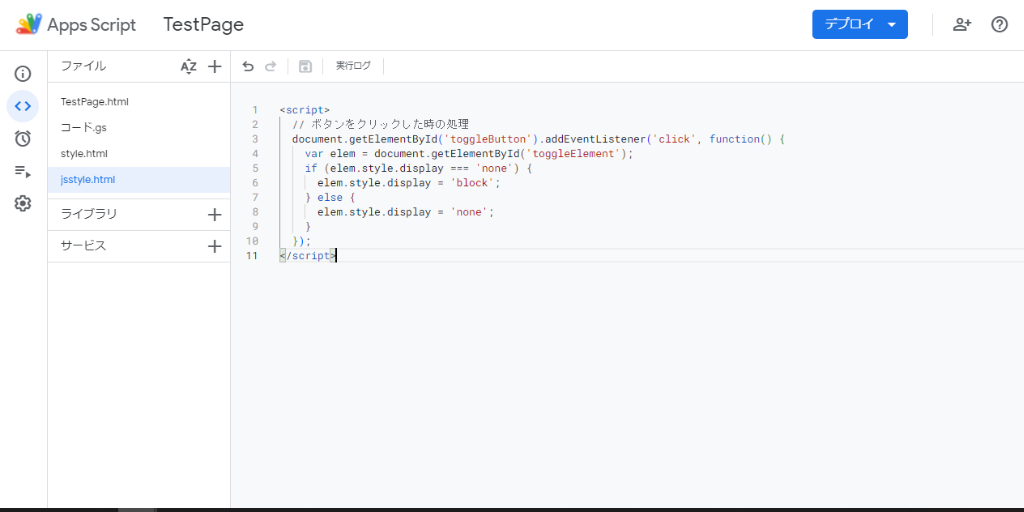Click addEventListener in line 3
The width and height of the screenshot is (1024, 512).
(596, 139)
